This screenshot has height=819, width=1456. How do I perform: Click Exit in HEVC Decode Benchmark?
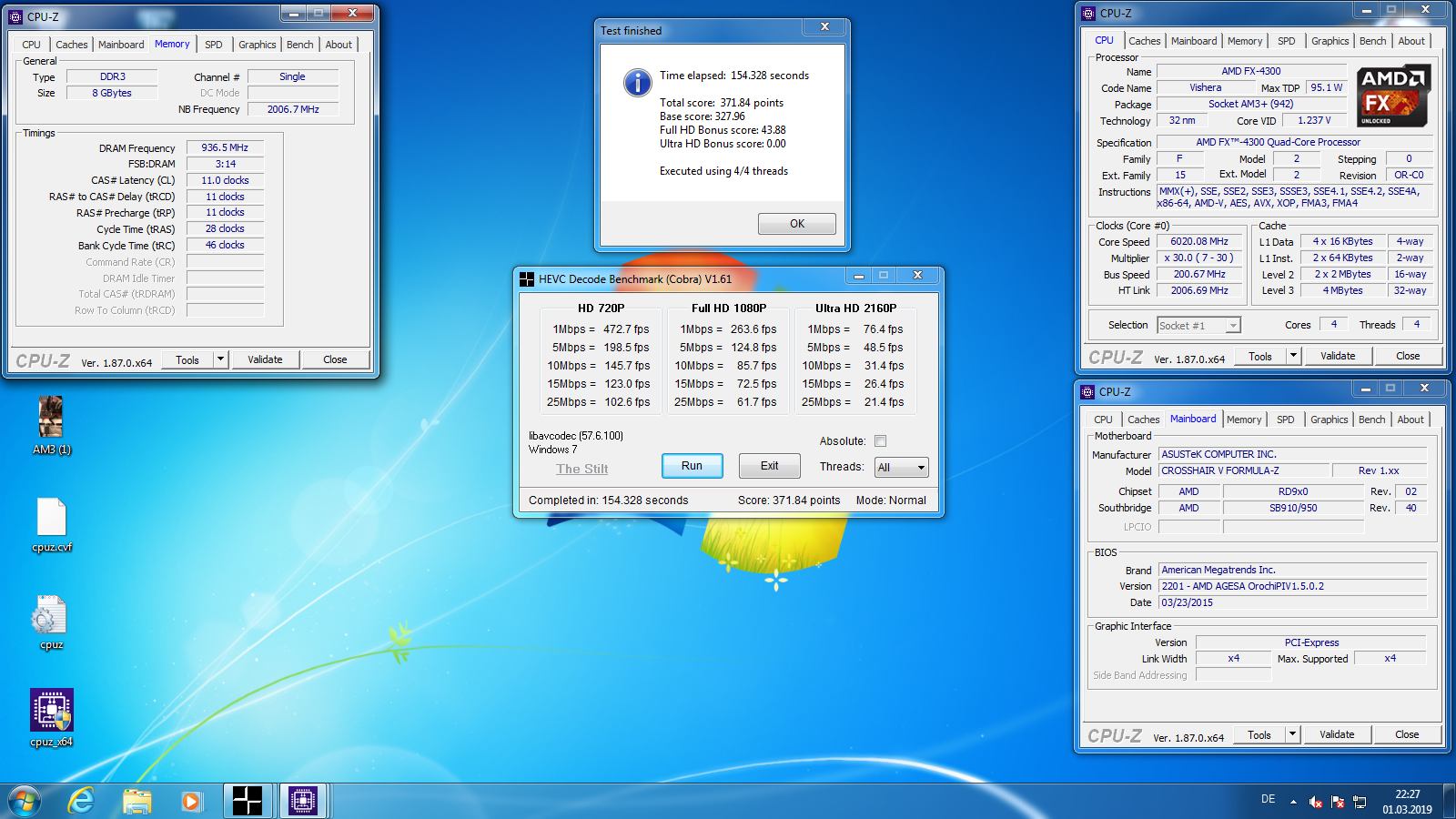click(x=770, y=466)
